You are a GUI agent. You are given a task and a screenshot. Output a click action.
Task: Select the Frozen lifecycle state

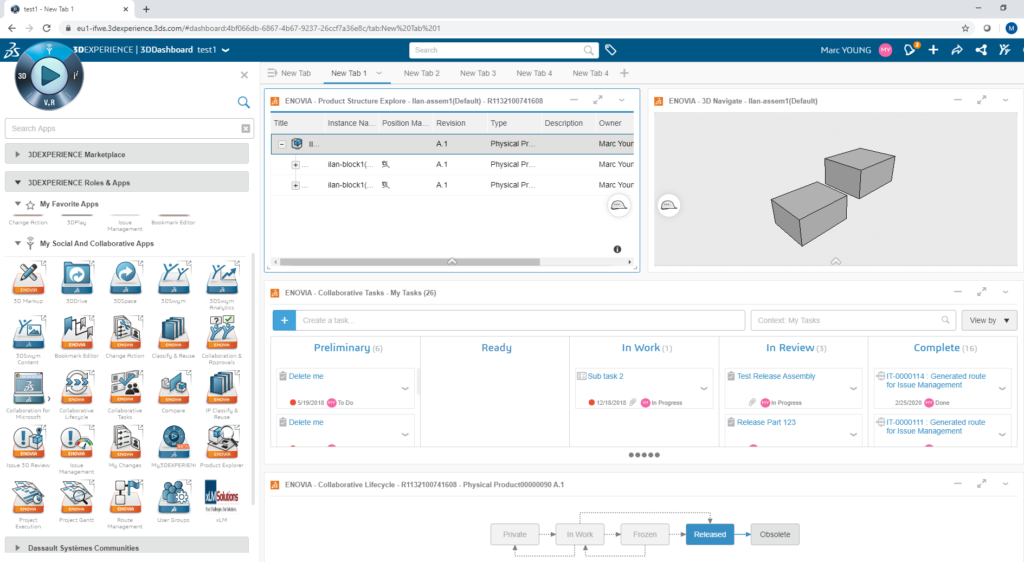tap(645, 535)
